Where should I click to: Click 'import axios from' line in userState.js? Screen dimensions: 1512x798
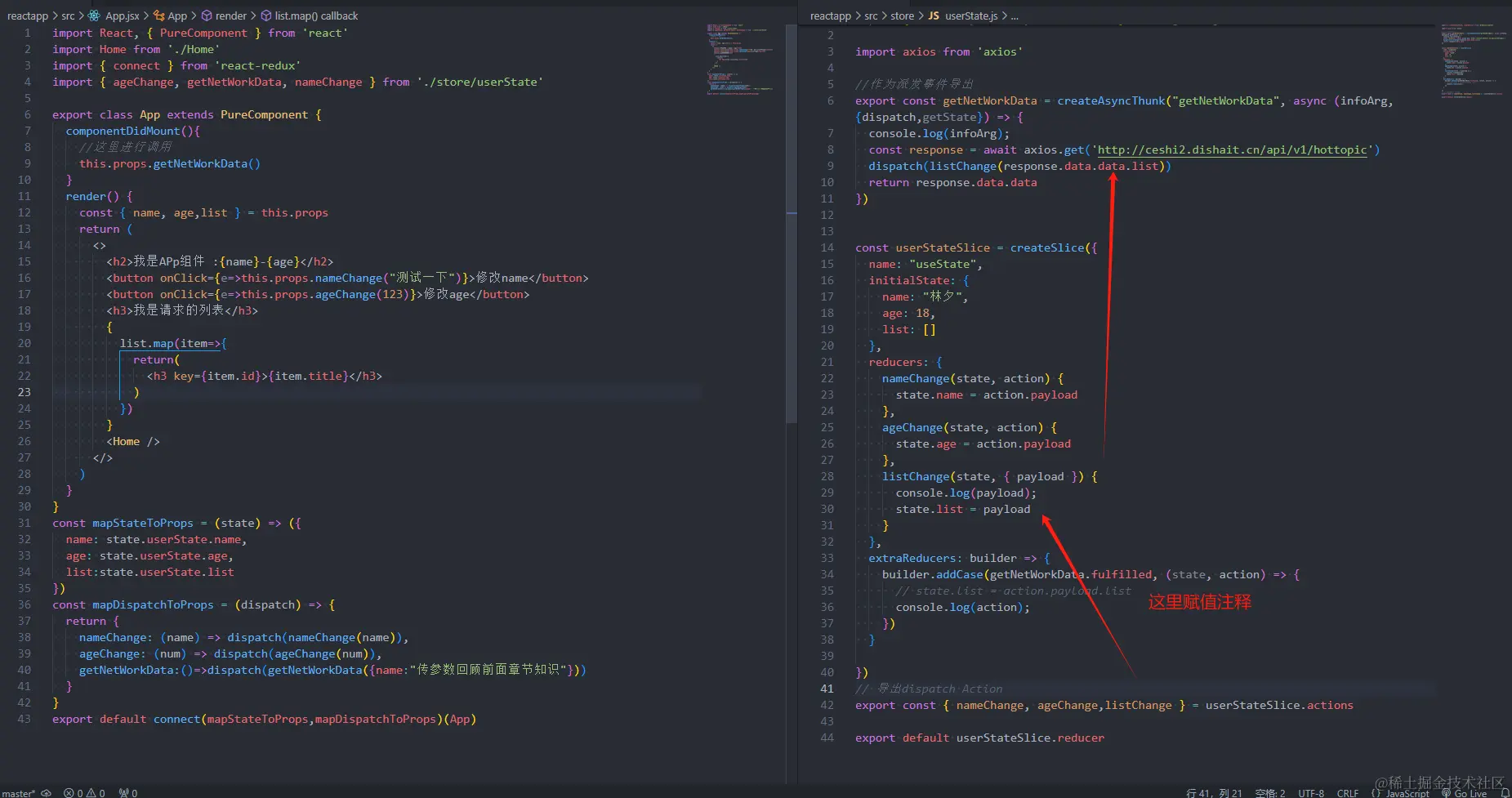pyautogui.click(x=939, y=51)
